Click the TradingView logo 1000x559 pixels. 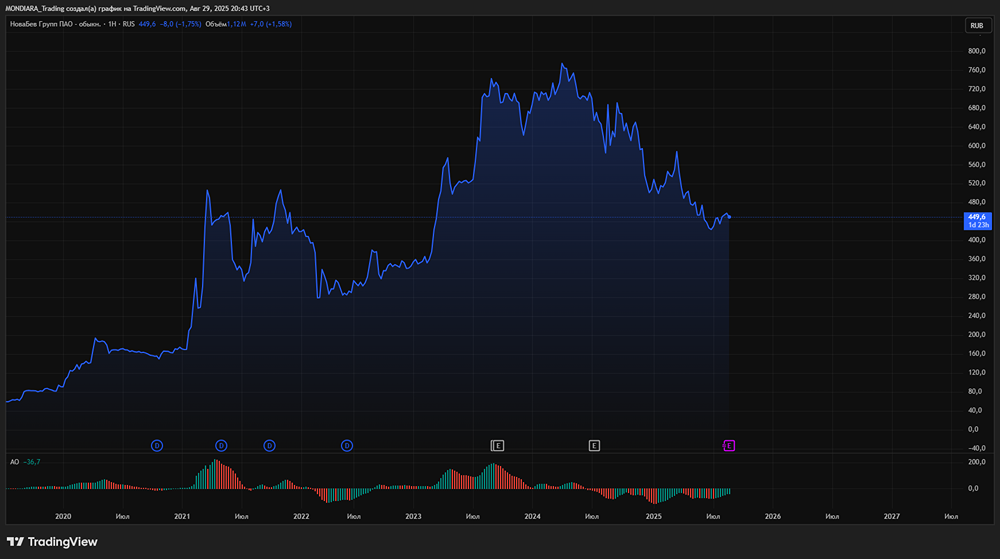pos(52,542)
